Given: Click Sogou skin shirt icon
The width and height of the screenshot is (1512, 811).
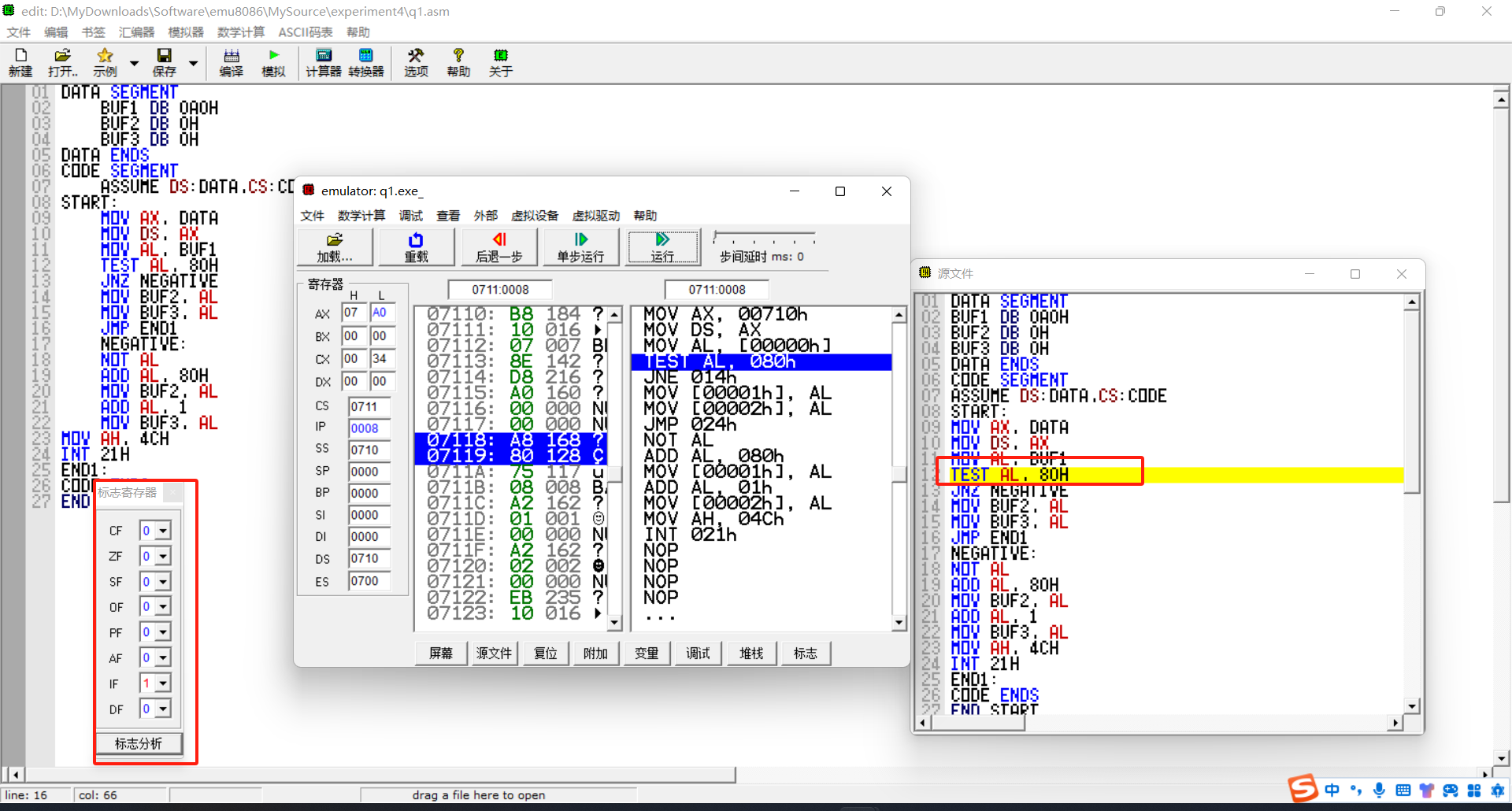Looking at the screenshot, I should tap(1426, 790).
